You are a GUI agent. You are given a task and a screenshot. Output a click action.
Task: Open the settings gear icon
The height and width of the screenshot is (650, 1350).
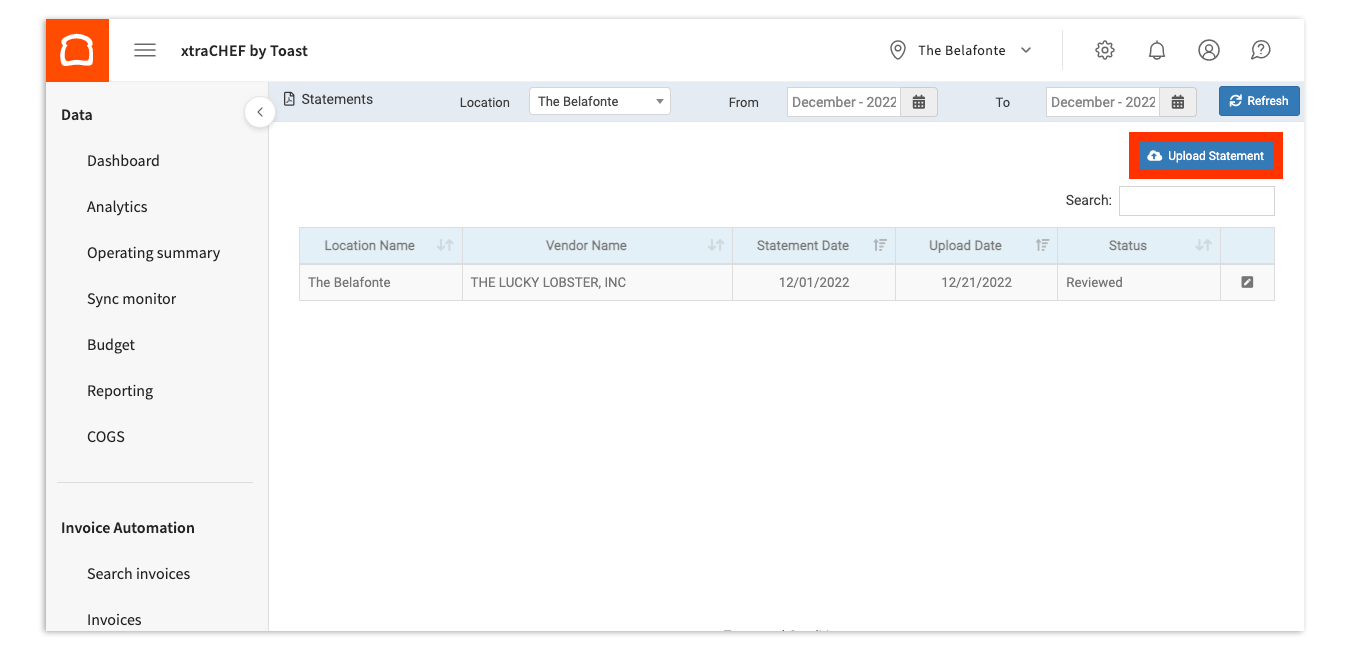(x=1104, y=50)
